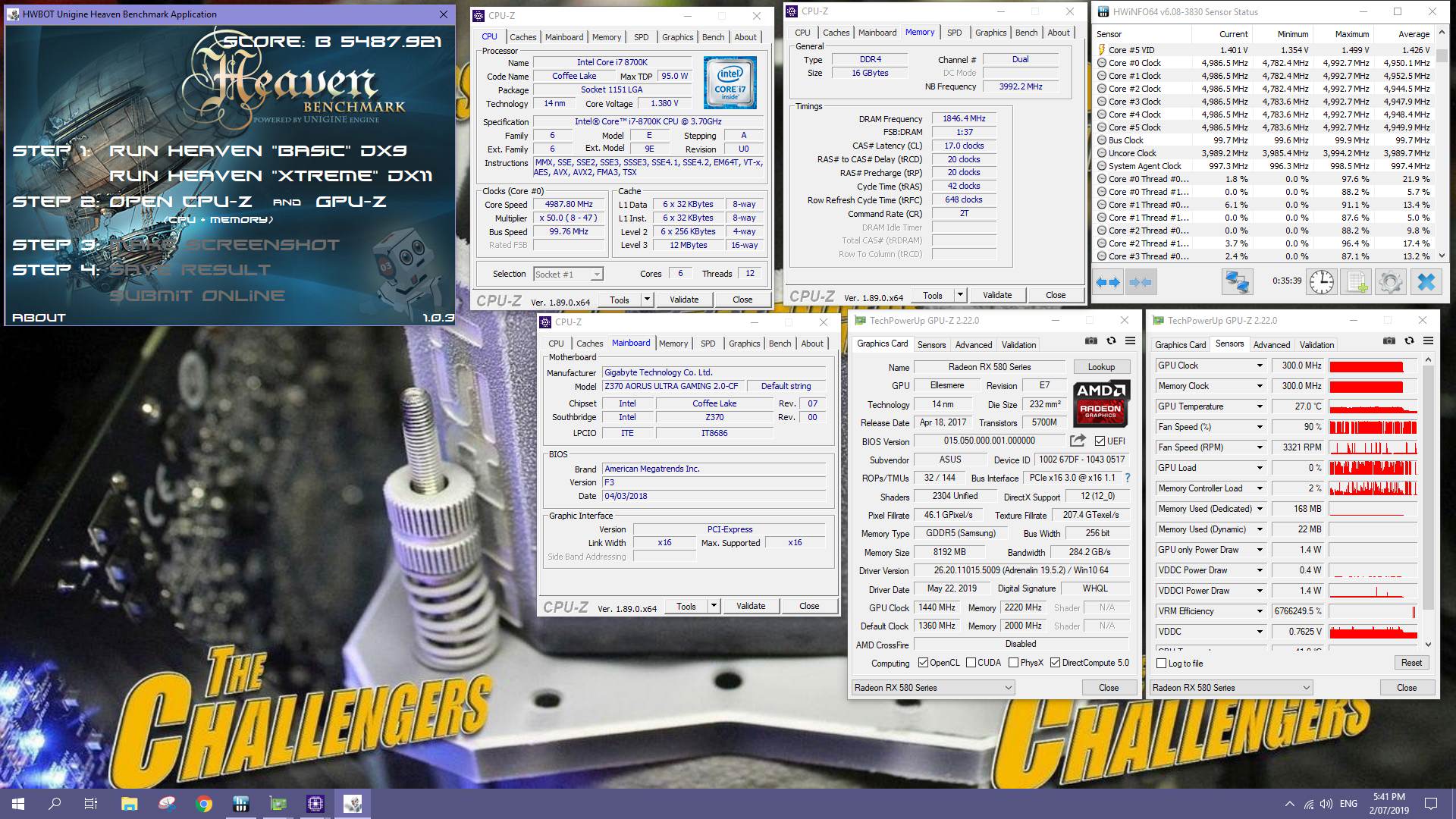Click the Intel Core i7 logo in CPU-Z
The image size is (1456, 819).
730,83
